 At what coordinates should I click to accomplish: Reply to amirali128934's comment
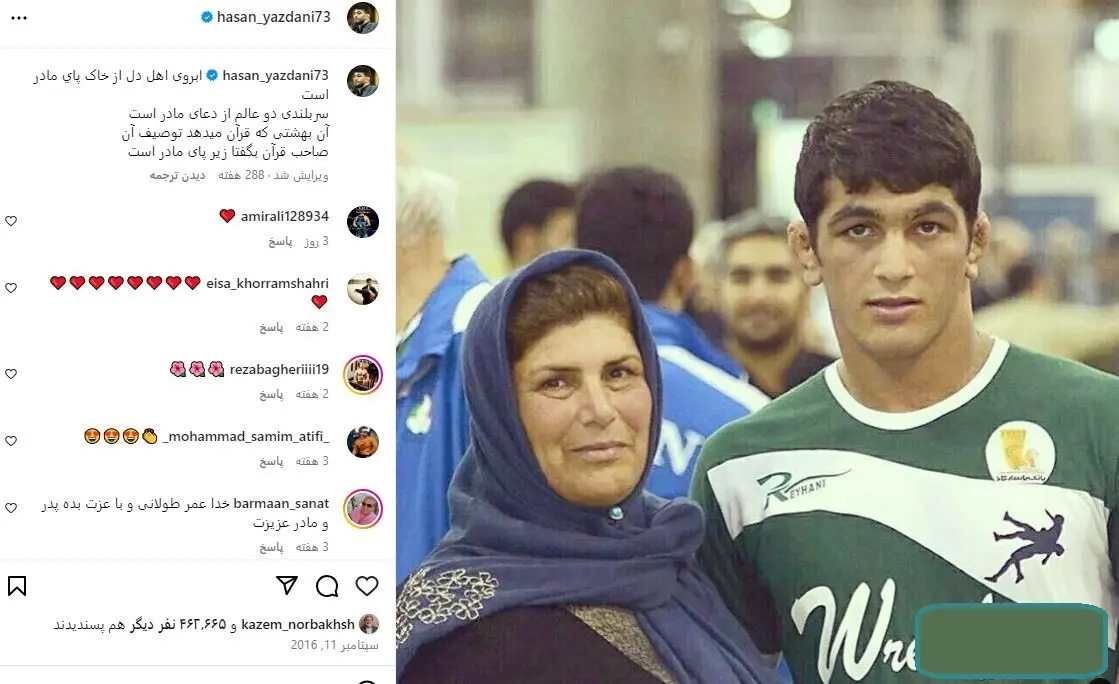point(280,242)
